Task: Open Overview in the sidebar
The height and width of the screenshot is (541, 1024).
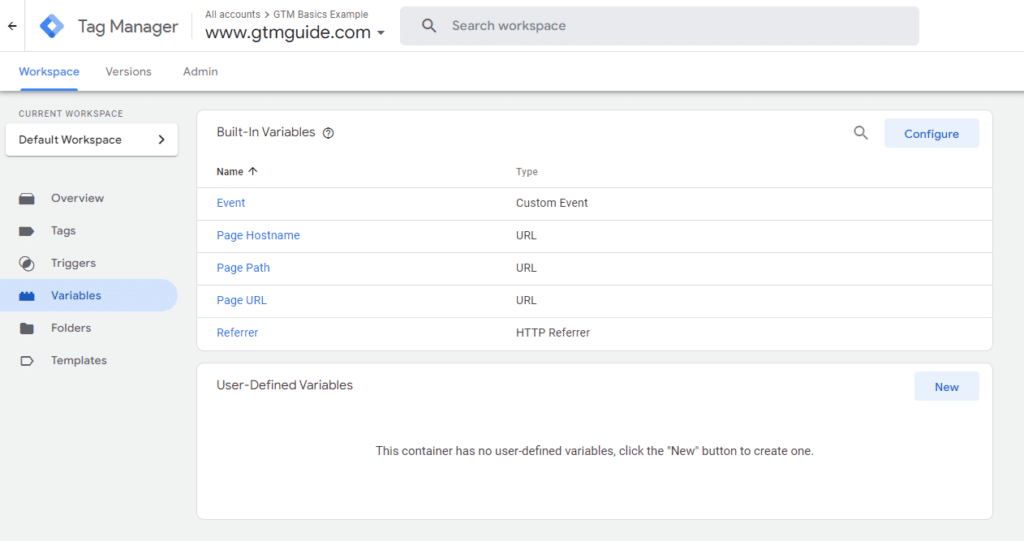Action: click(x=77, y=198)
